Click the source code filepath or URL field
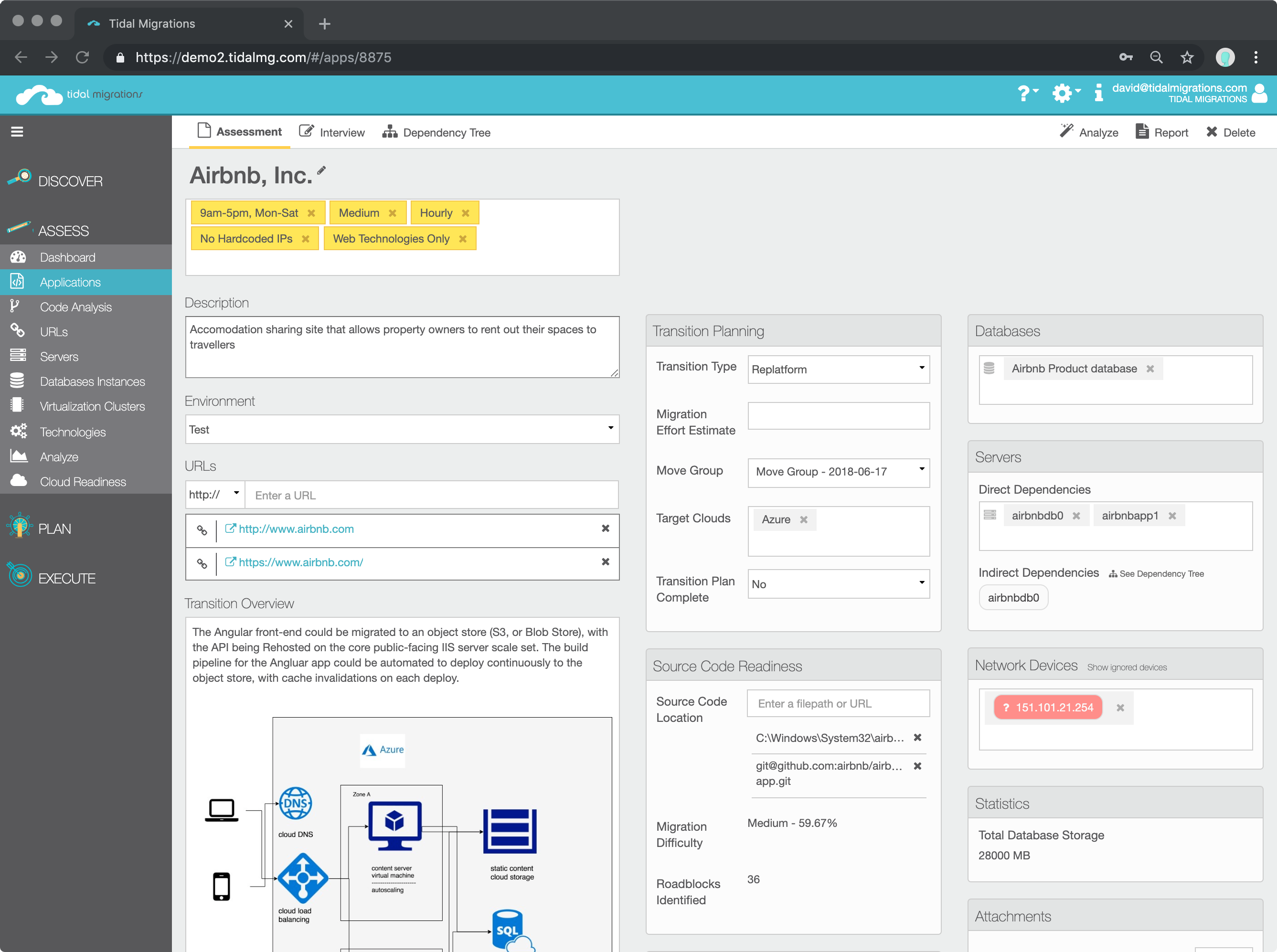 pos(839,704)
